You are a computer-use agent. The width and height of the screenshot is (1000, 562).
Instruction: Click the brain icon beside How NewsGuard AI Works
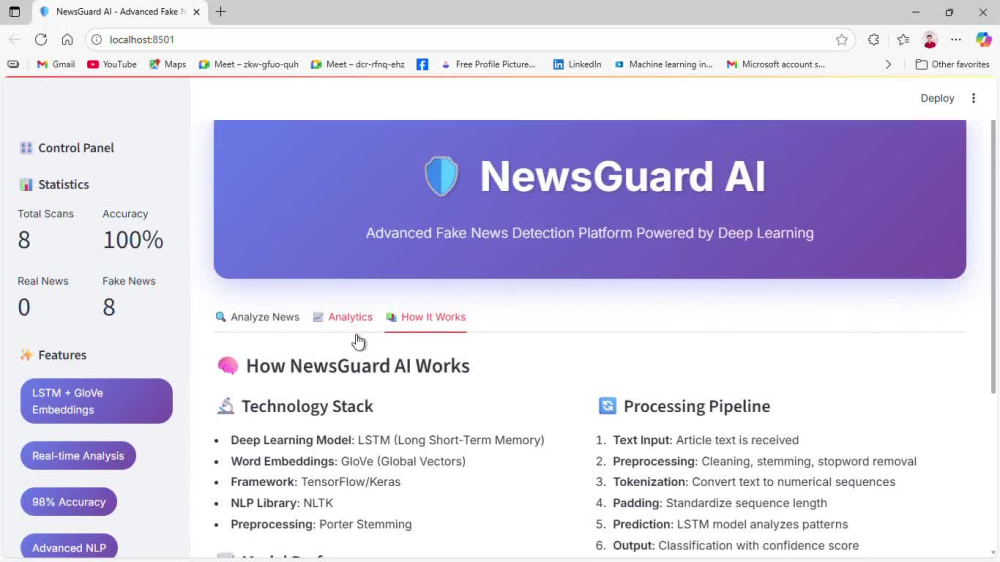click(x=228, y=366)
